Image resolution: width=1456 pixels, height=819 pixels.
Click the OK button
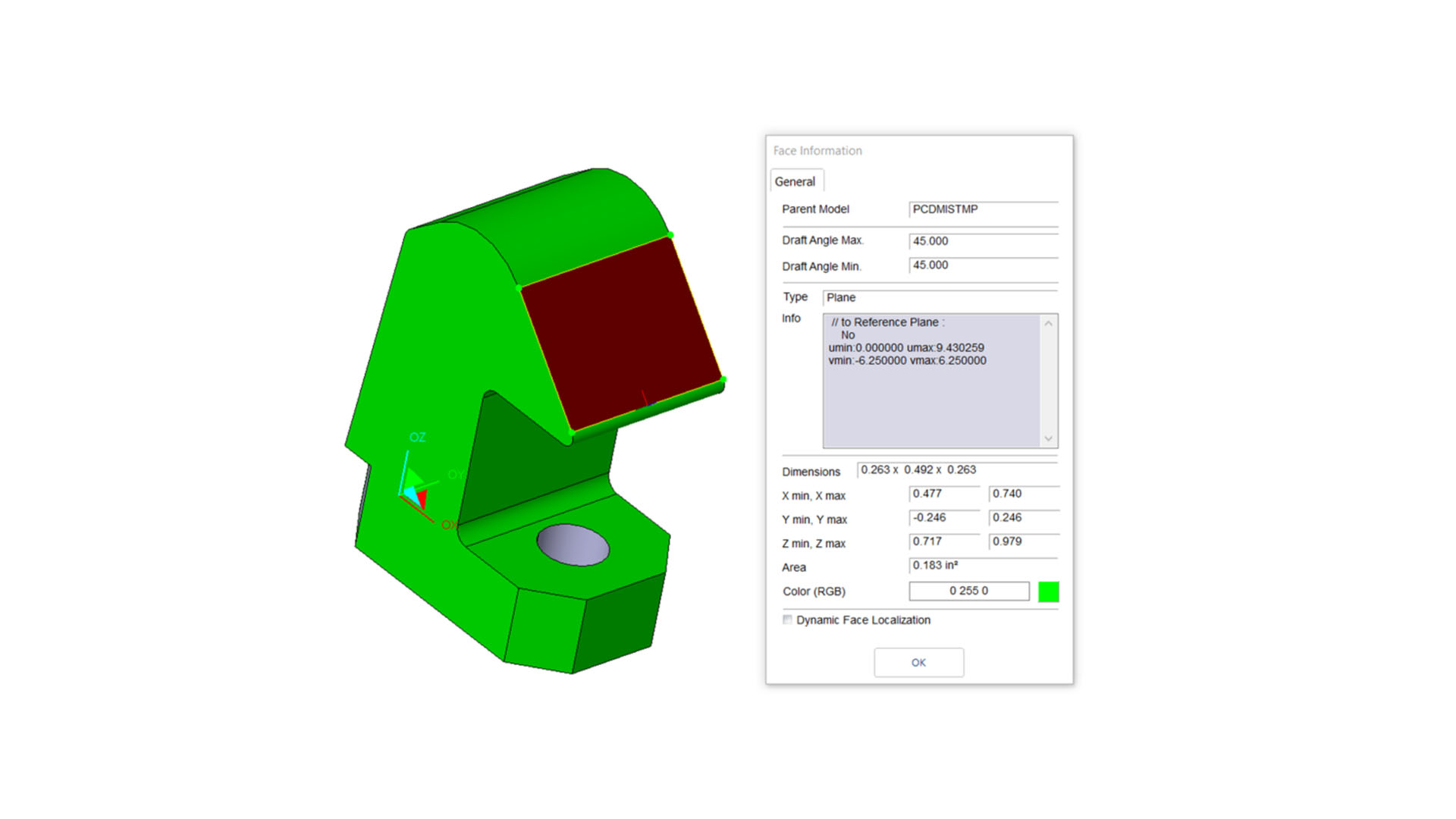click(918, 662)
